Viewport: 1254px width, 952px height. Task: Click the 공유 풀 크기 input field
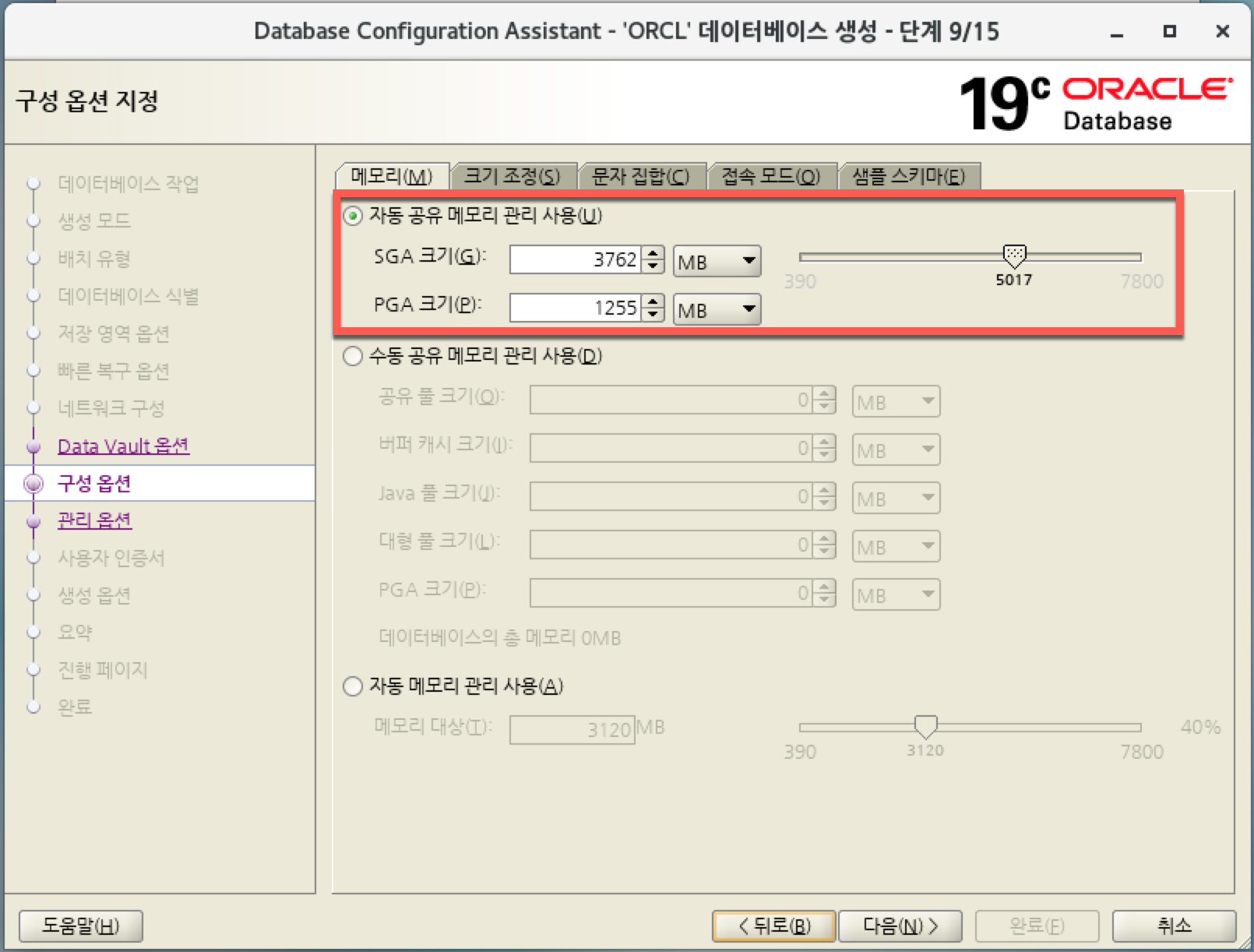(x=671, y=400)
